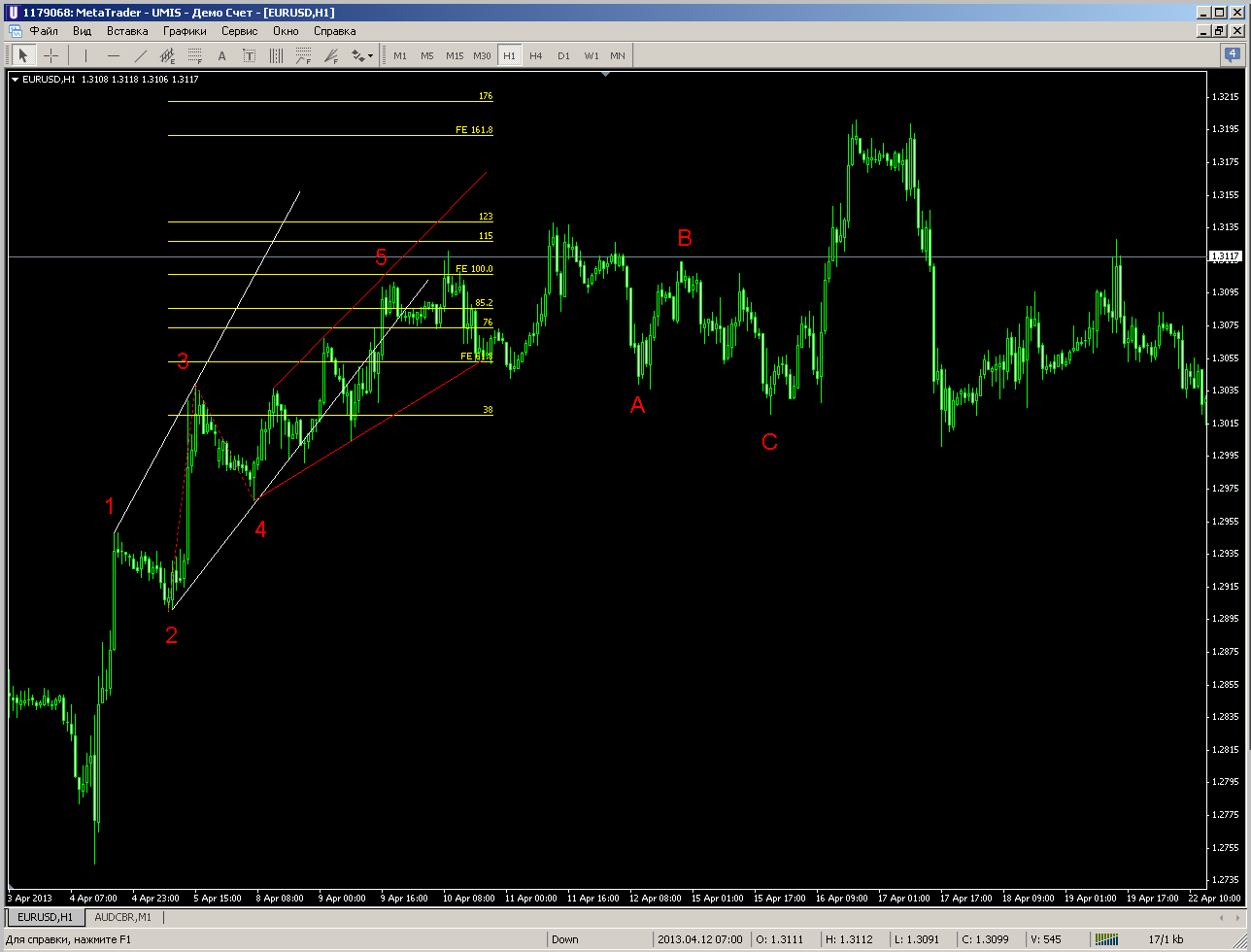Open the Графики menu

coord(185,31)
